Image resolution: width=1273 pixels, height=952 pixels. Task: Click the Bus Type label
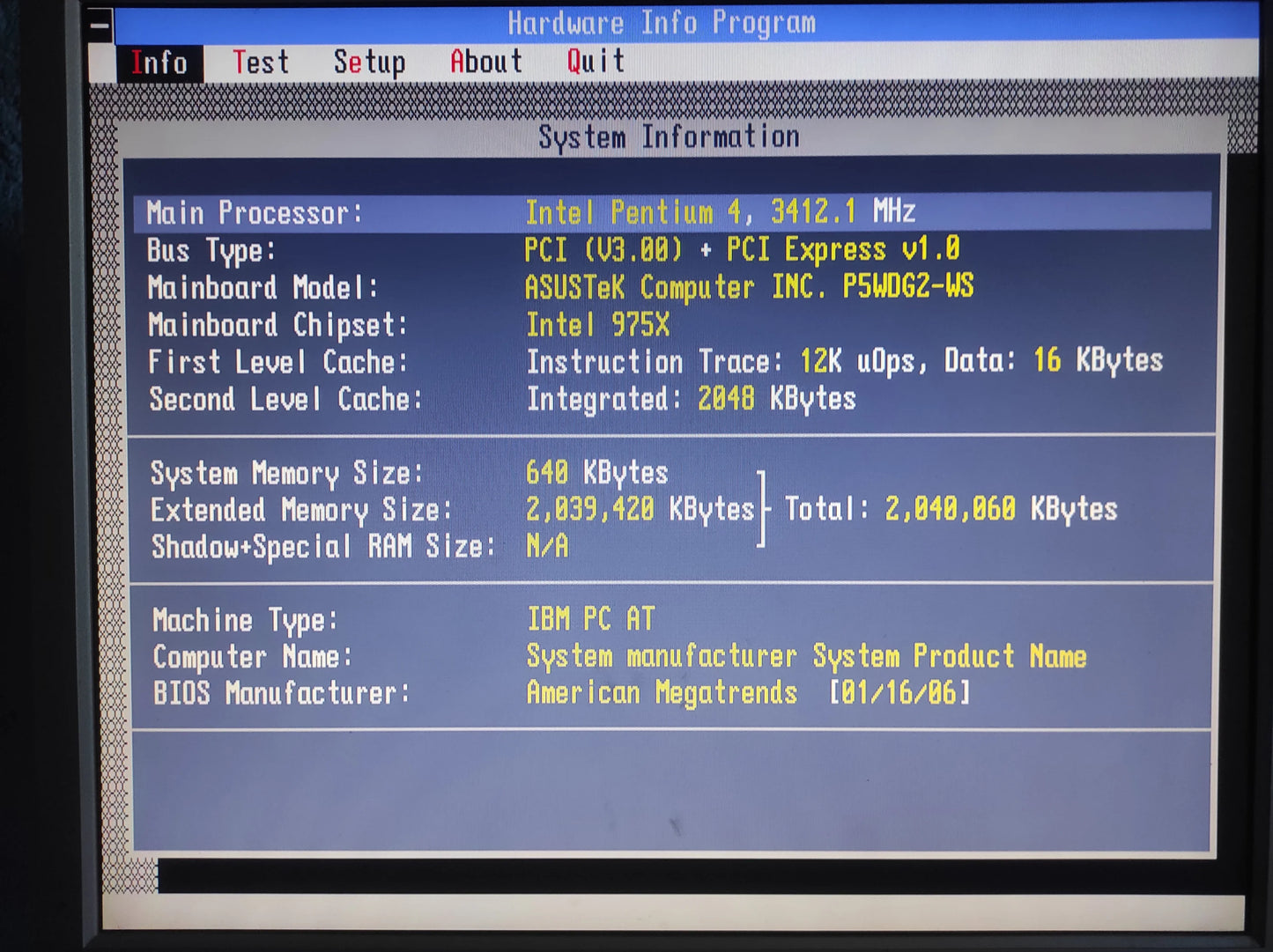click(211, 251)
